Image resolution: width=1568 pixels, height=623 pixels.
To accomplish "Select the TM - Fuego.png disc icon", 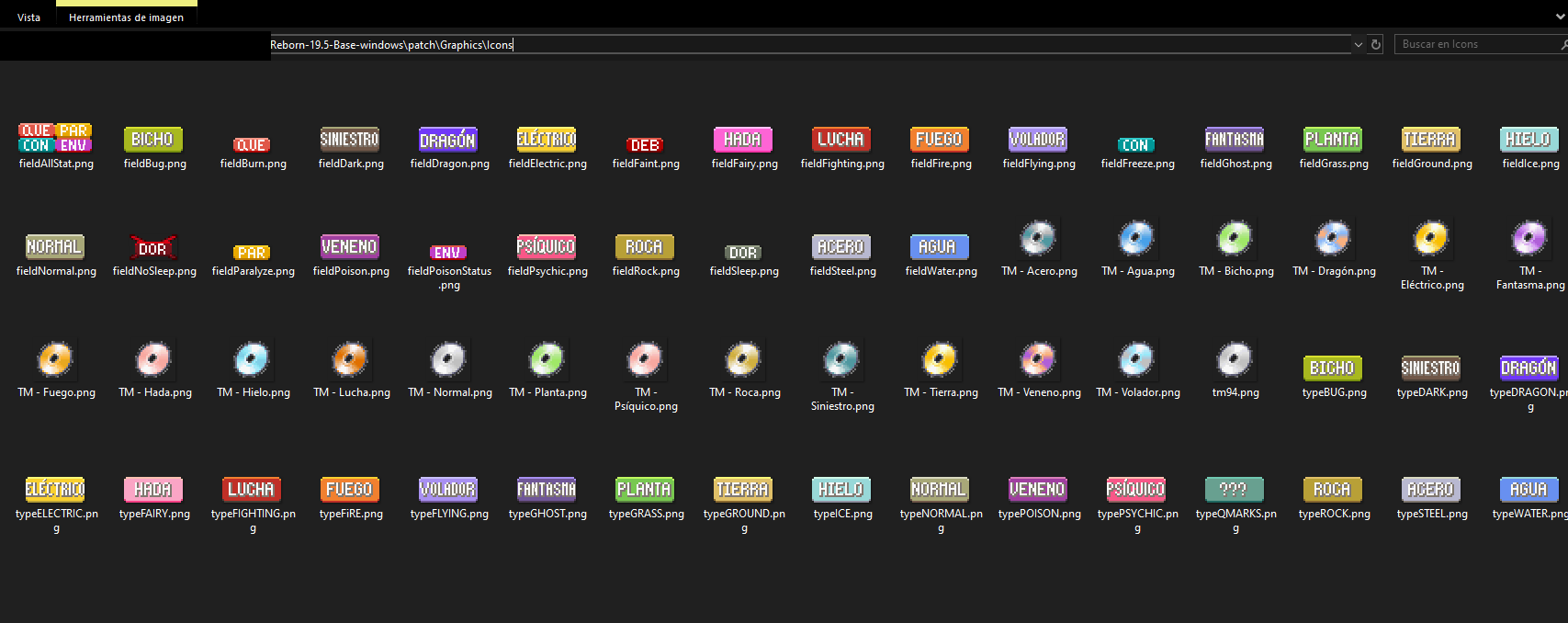I will [x=55, y=359].
